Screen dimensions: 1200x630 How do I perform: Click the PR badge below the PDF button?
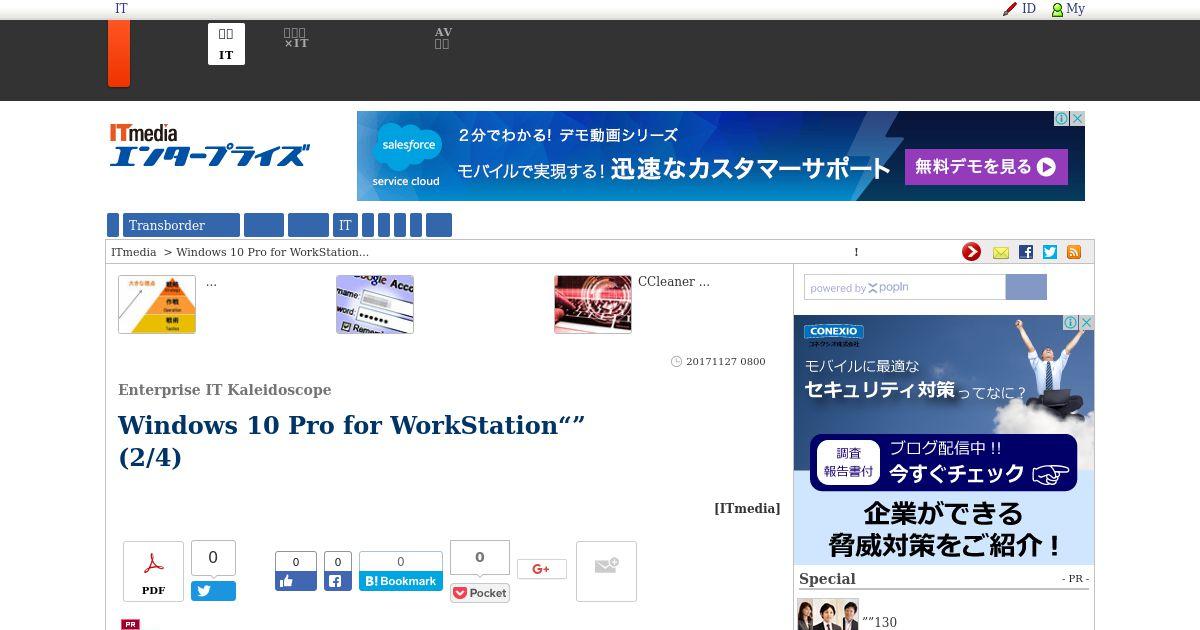click(130, 624)
